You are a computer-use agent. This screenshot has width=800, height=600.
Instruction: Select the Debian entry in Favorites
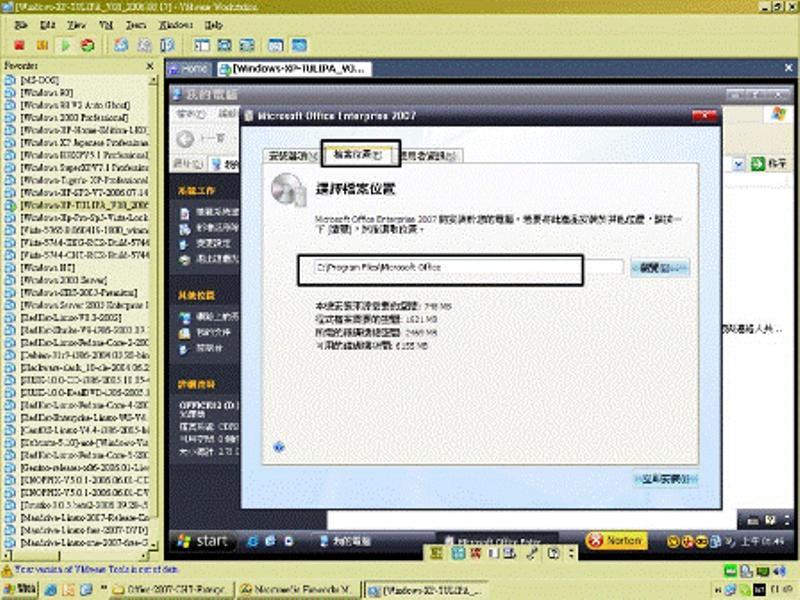[x=84, y=355]
